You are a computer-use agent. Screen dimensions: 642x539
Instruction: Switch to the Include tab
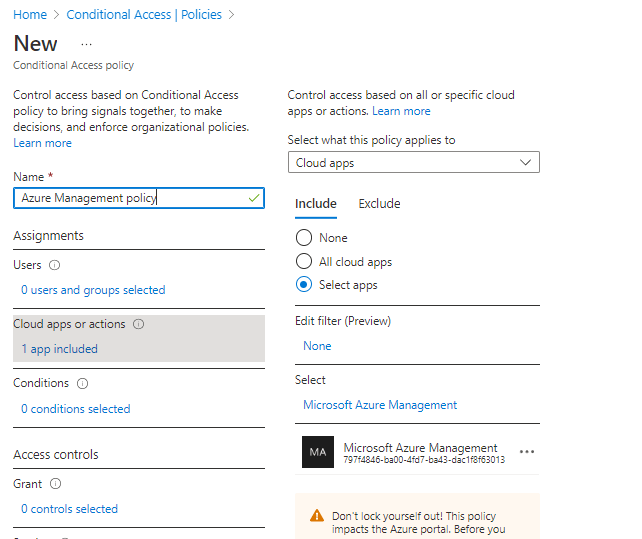click(315, 204)
